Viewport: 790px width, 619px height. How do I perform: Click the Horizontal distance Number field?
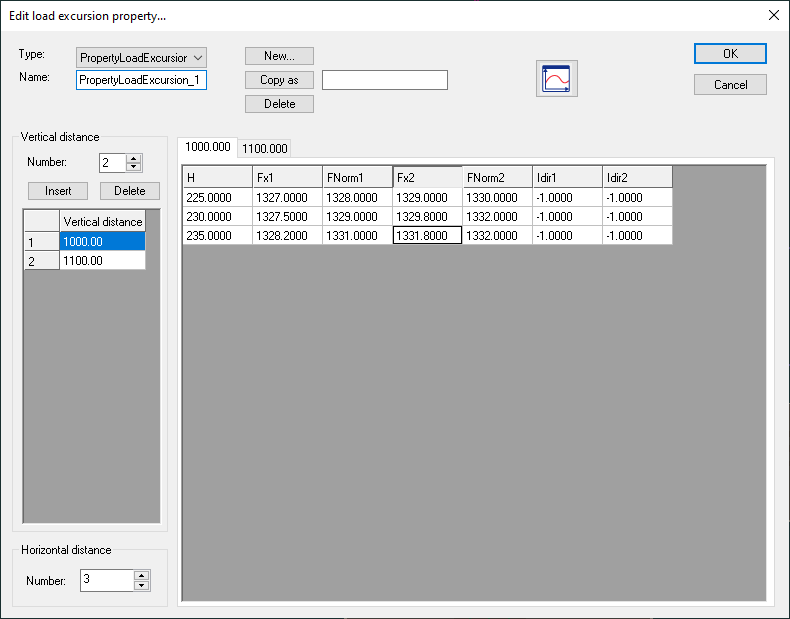pyautogui.click(x=107, y=580)
